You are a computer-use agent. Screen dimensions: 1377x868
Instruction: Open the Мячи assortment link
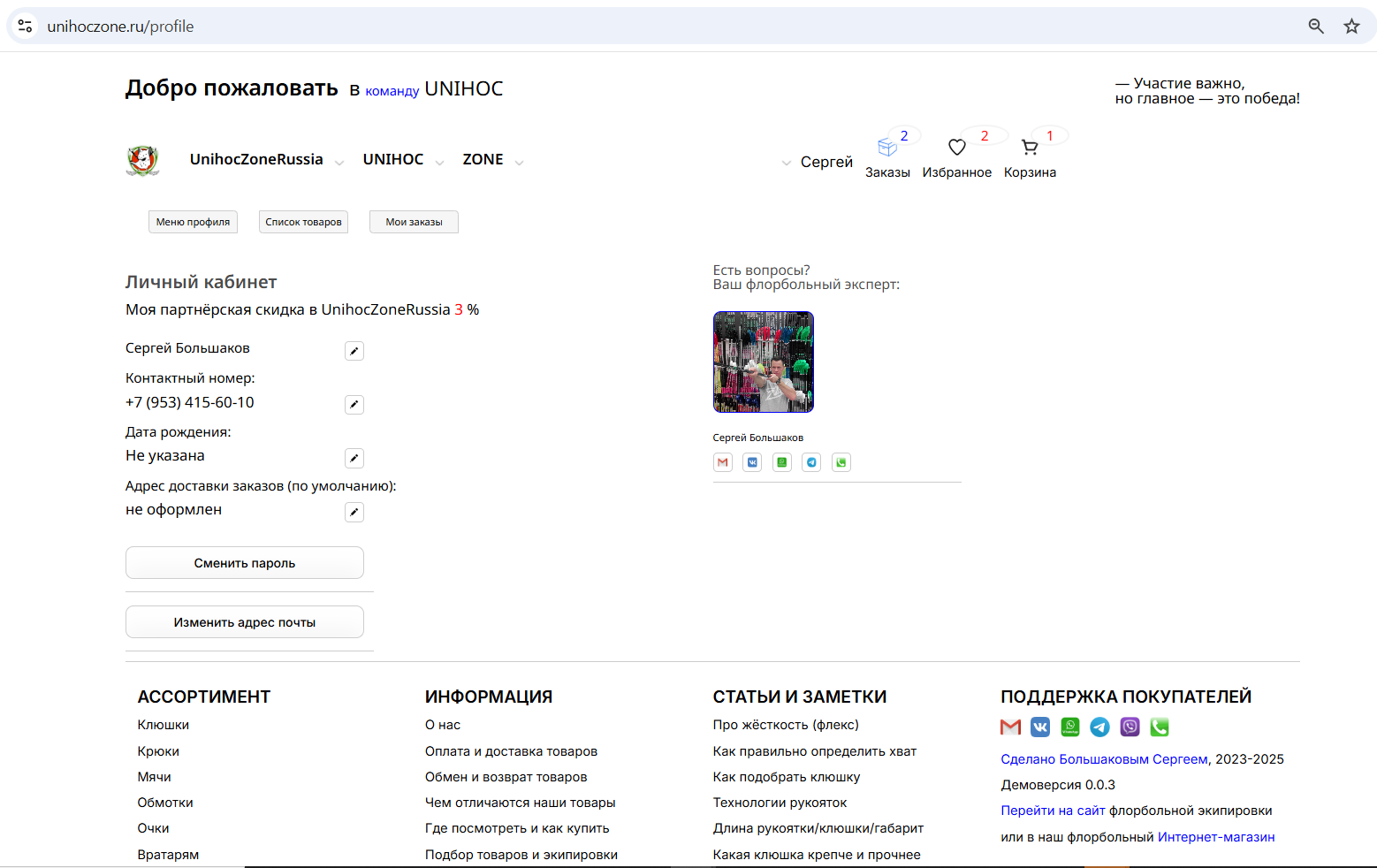(155, 777)
